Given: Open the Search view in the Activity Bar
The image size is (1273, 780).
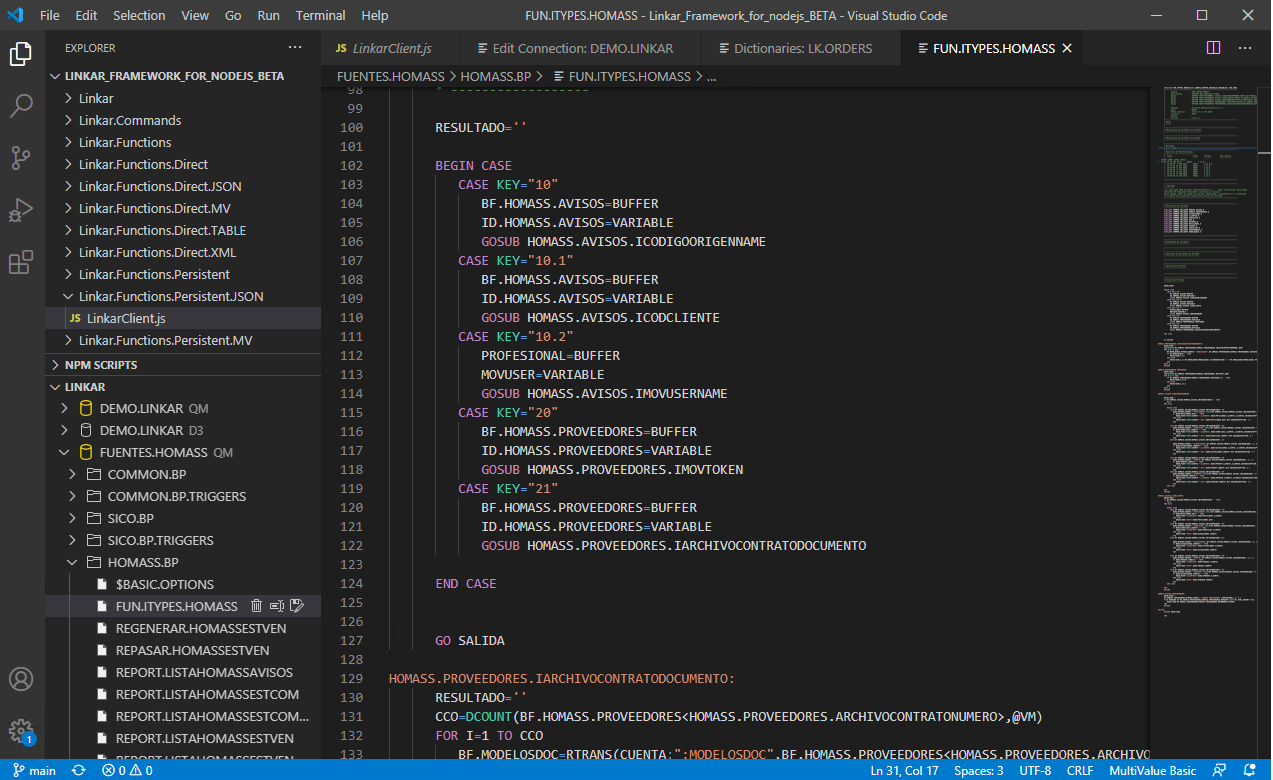Looking at the screenshot, I should (x=20, y=102).
